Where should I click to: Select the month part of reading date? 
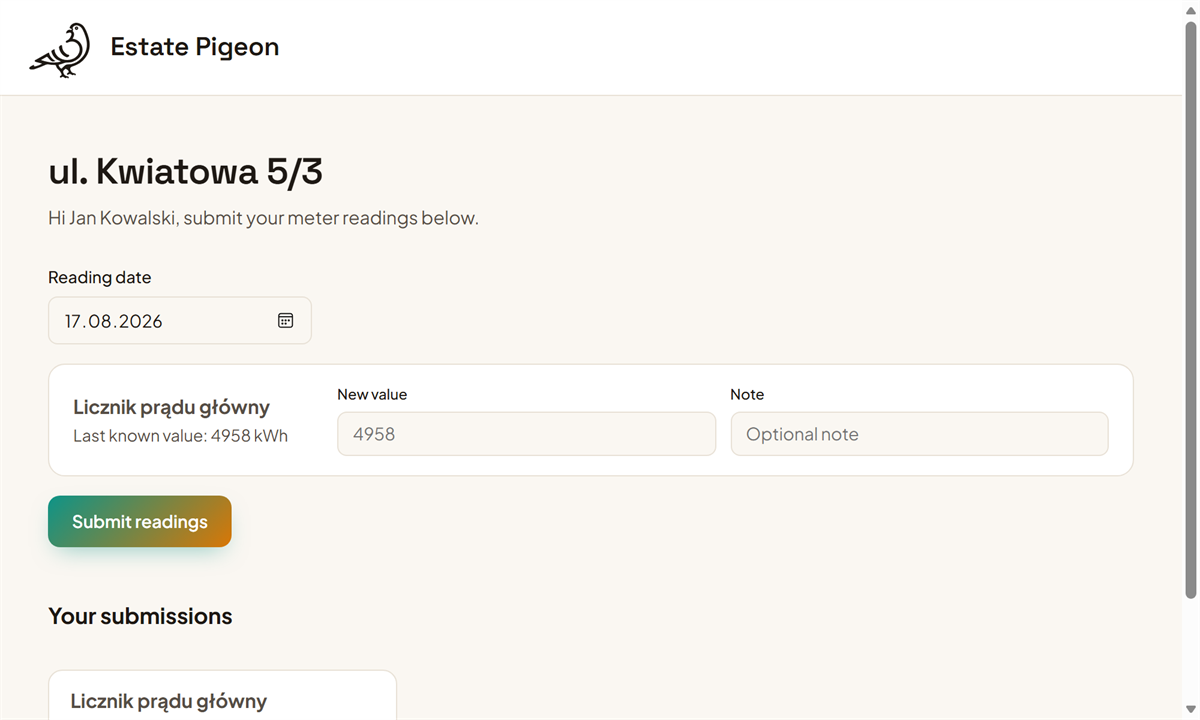tap(99, 321)
